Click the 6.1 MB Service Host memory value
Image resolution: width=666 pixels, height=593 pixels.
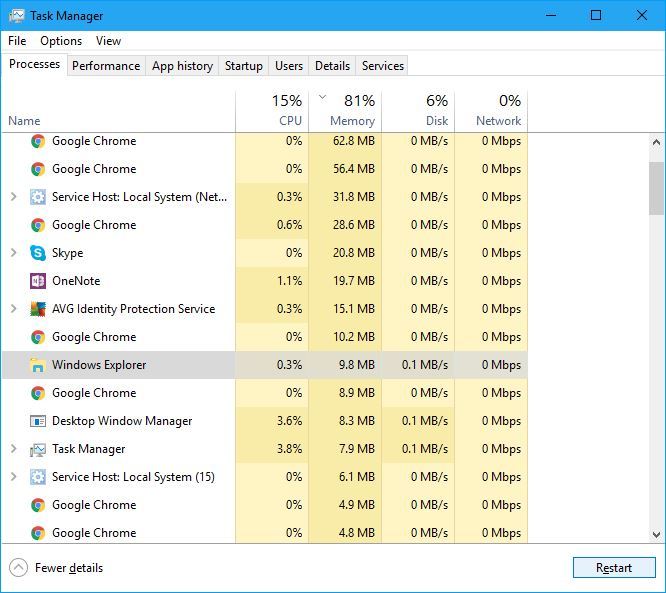coord(357,477)
